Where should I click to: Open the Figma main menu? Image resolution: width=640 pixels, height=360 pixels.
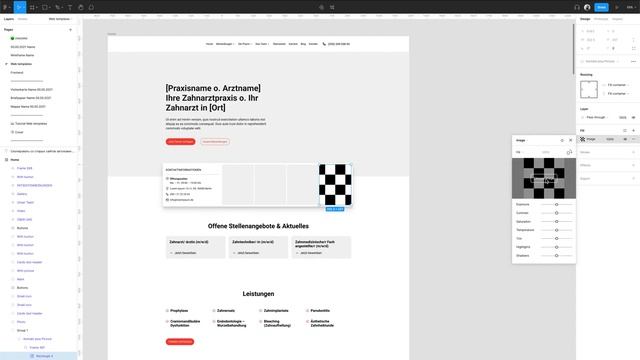6,7
